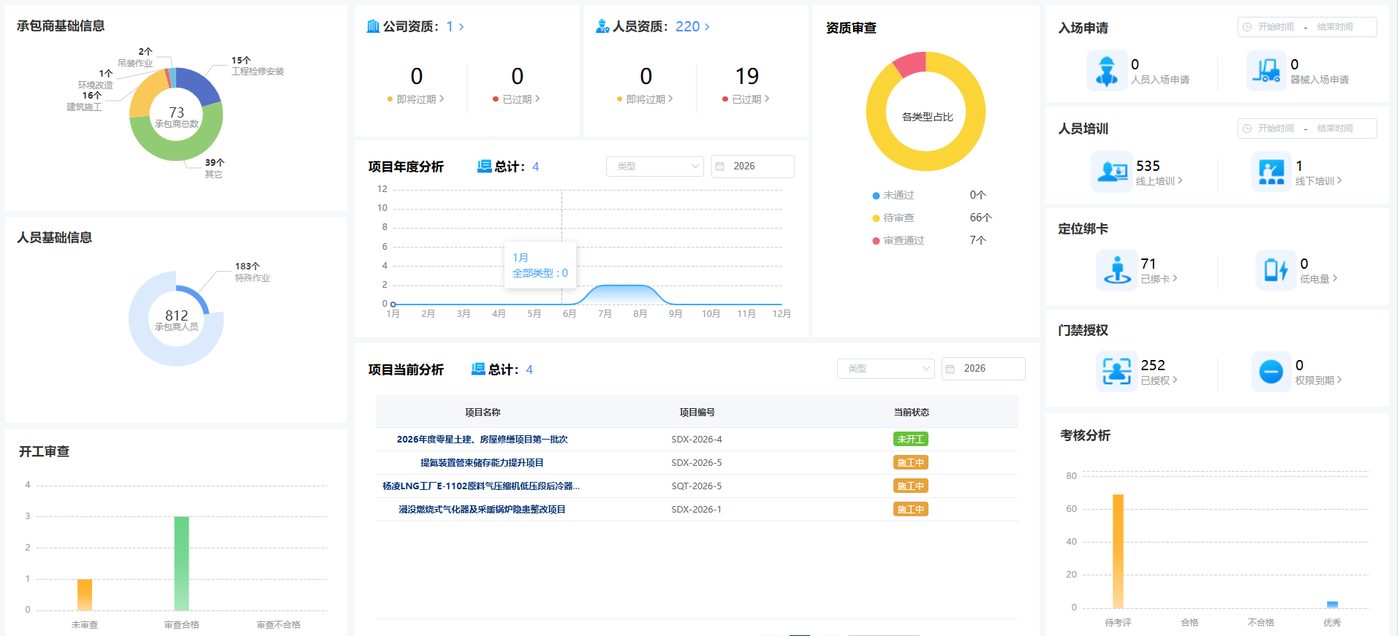Click the 低电量 battery icon

tap(1276, 270)
